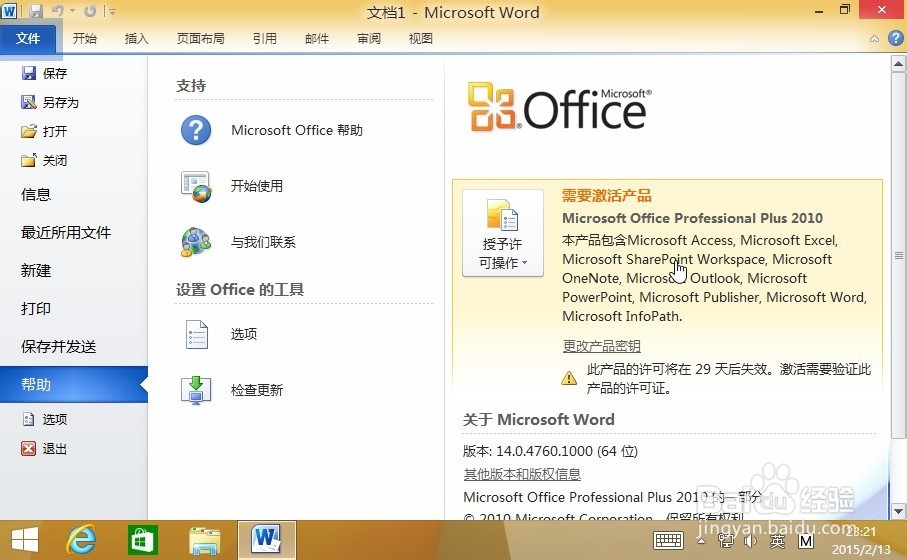Exit Word with 退出

pyautogui.click(x=44, y=448)
